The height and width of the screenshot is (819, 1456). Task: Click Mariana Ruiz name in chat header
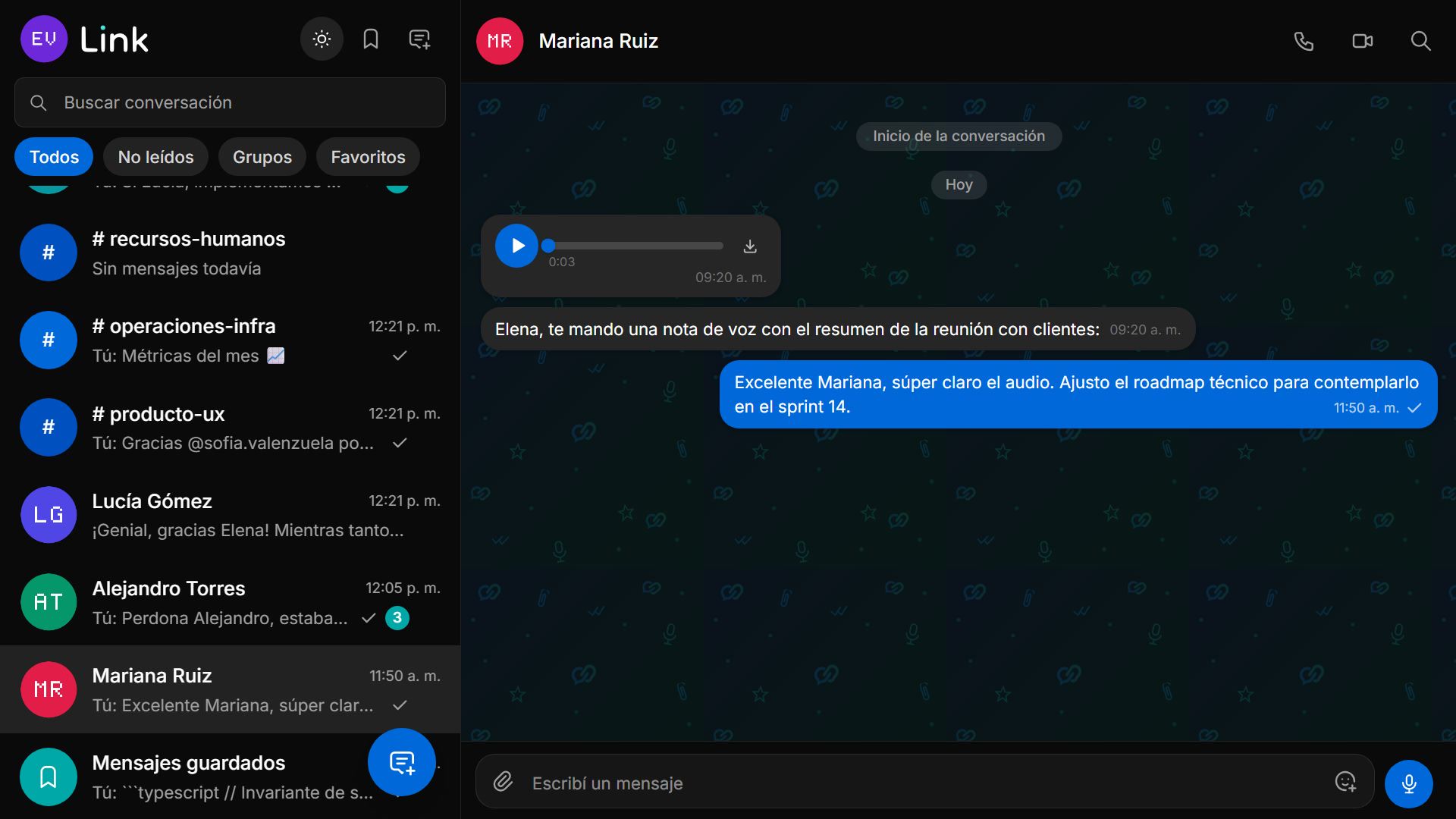[598, 41]
